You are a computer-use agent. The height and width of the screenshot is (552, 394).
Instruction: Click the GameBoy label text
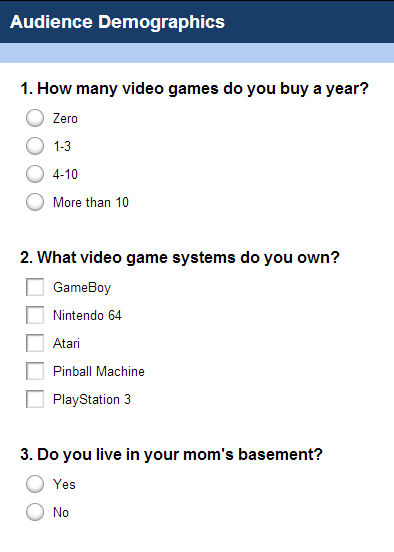[82, 288]
